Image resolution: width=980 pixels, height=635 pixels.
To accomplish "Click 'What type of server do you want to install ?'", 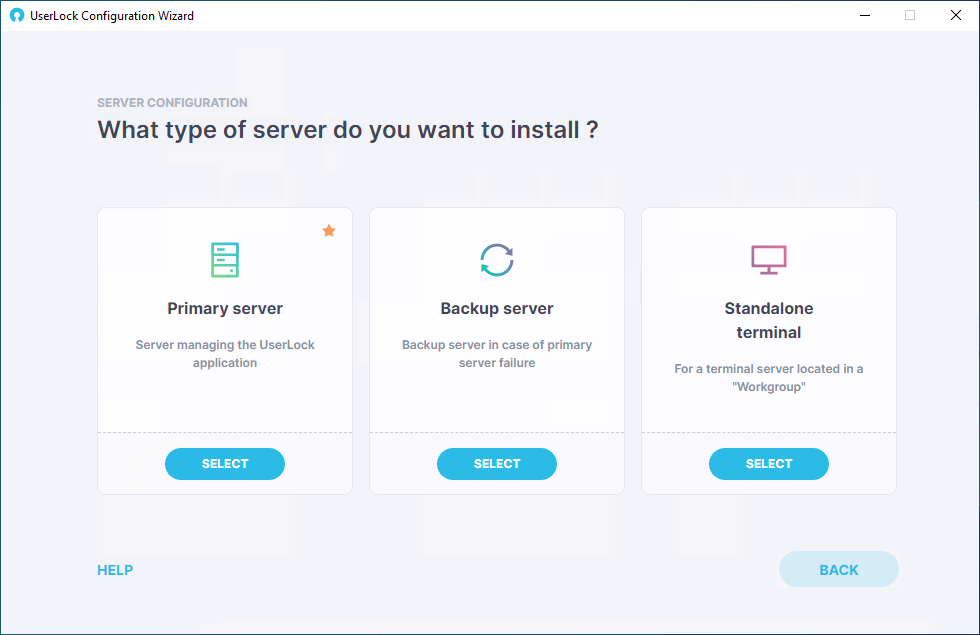I will 348,130.
